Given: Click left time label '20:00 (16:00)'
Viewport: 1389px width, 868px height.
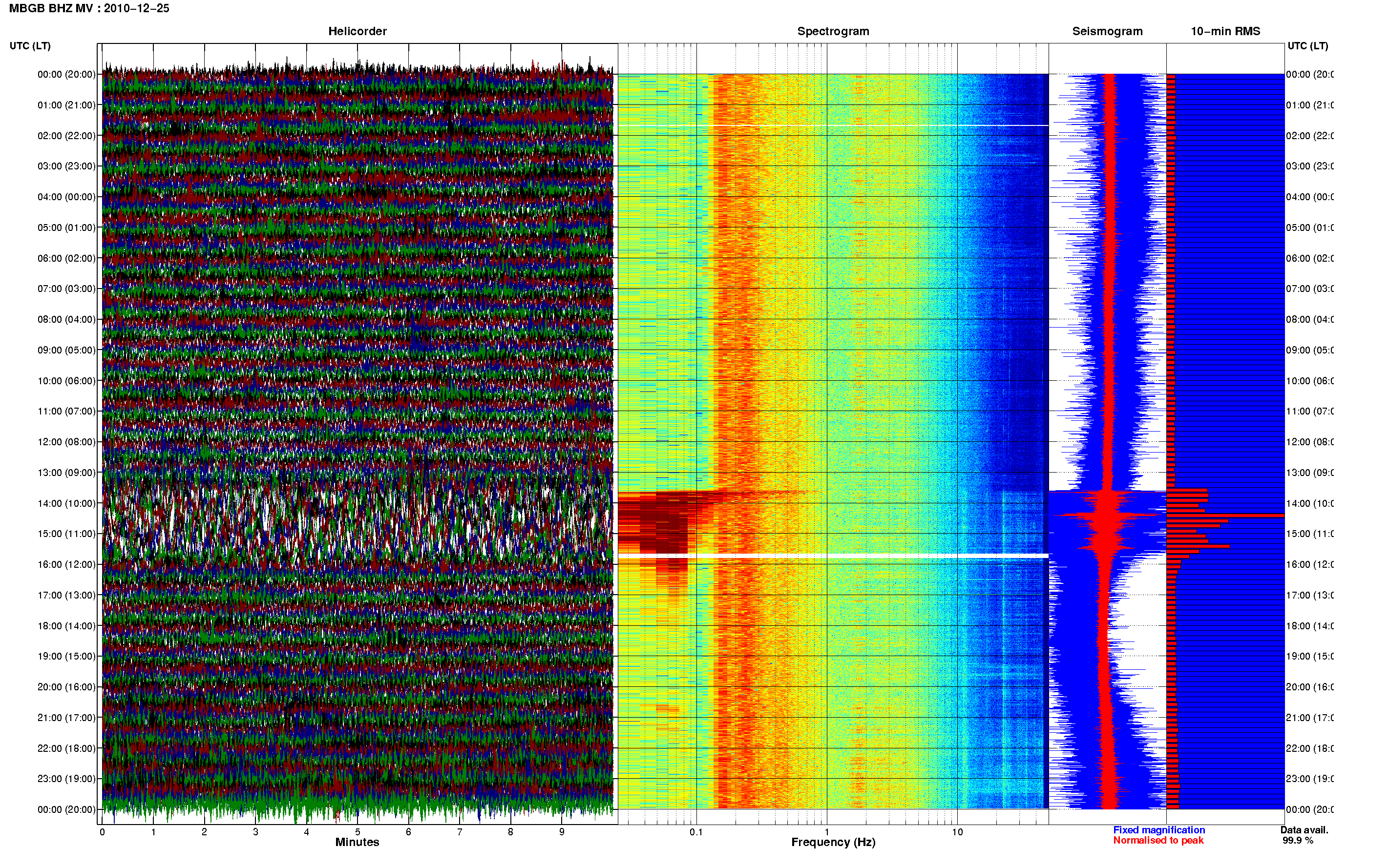Looking at the screenshot, I should pyautogui.click(x=66, y=687).
